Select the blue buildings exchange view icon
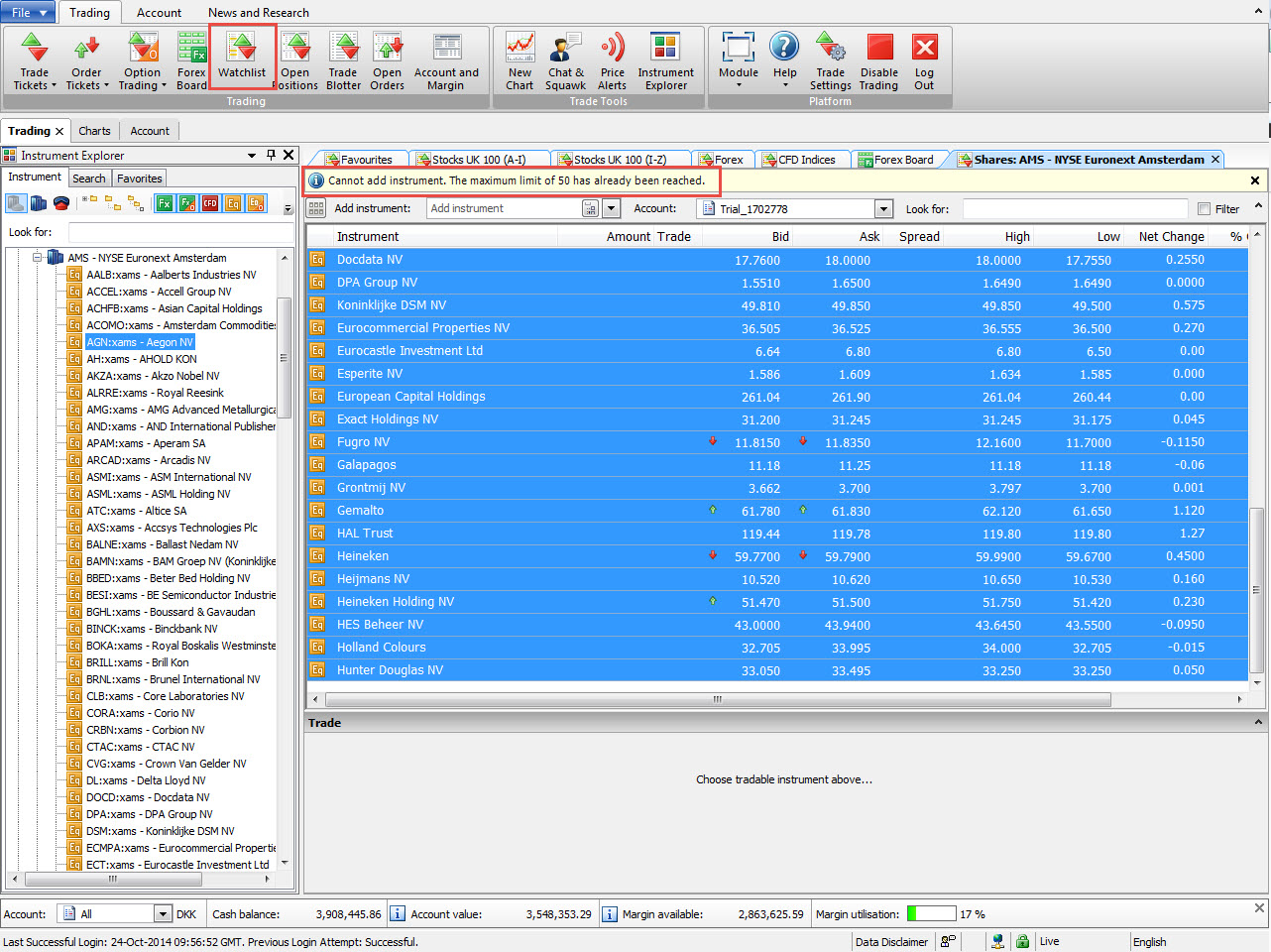The width and height of the screenshot is (1271, 952). [39, 203]
